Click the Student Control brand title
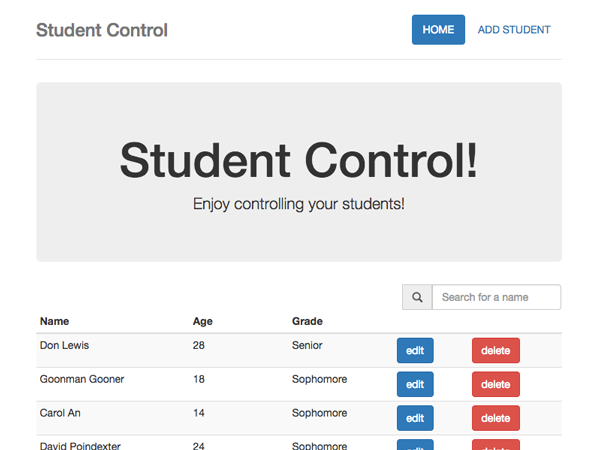 [102, 30]
